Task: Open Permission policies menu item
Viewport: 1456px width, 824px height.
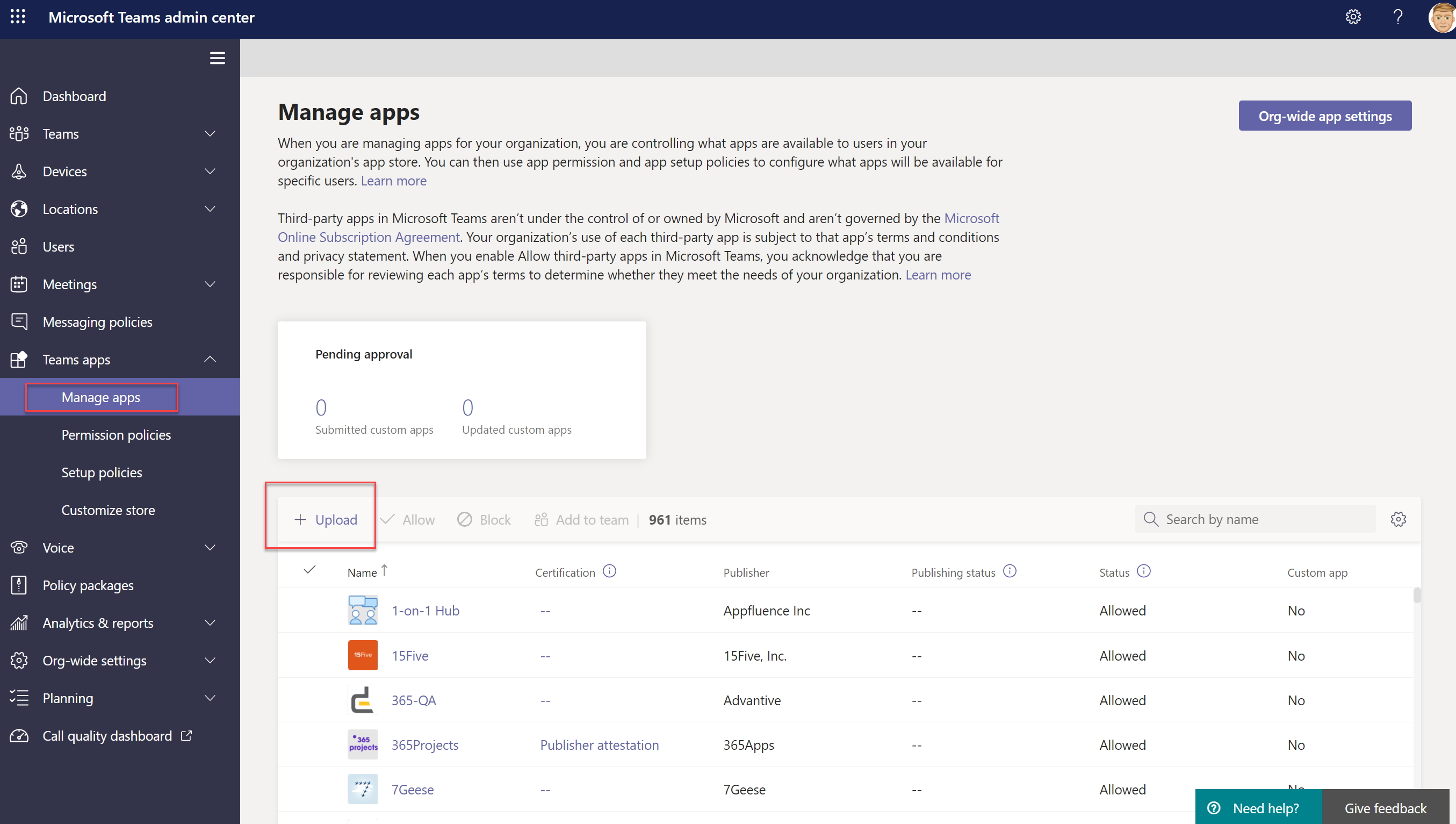Action: point(116,435)
